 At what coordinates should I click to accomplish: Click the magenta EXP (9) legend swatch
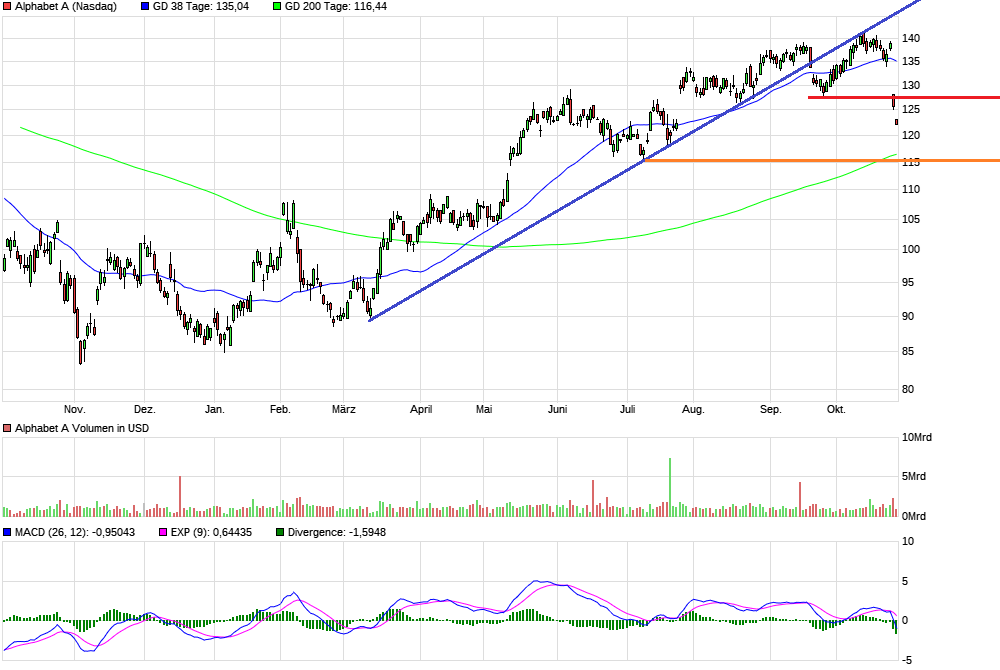coord(163,532)
